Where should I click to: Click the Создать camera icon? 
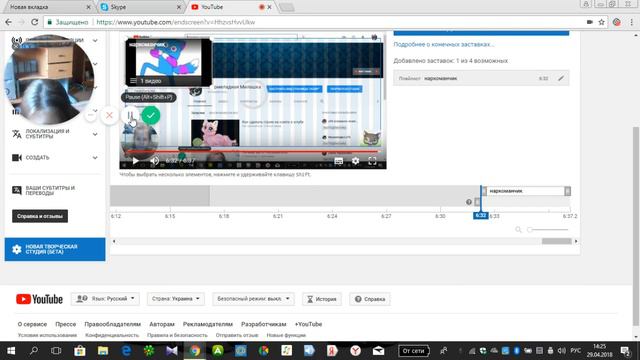(17, 158)
